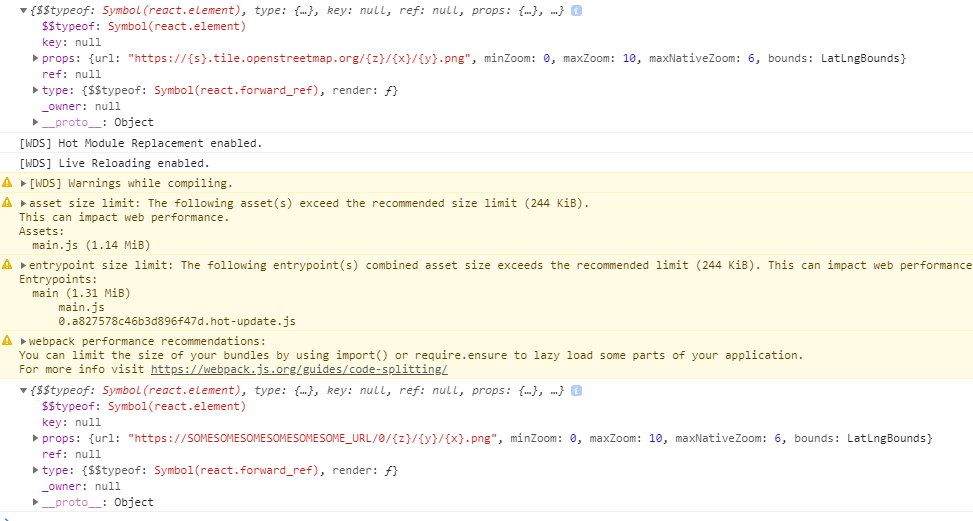Viewport: 973px width, 521px height.
Task: Expand the '[WDS] Warnings while compiling.' message
Action: pyautogui.click(x=24, y=183)
